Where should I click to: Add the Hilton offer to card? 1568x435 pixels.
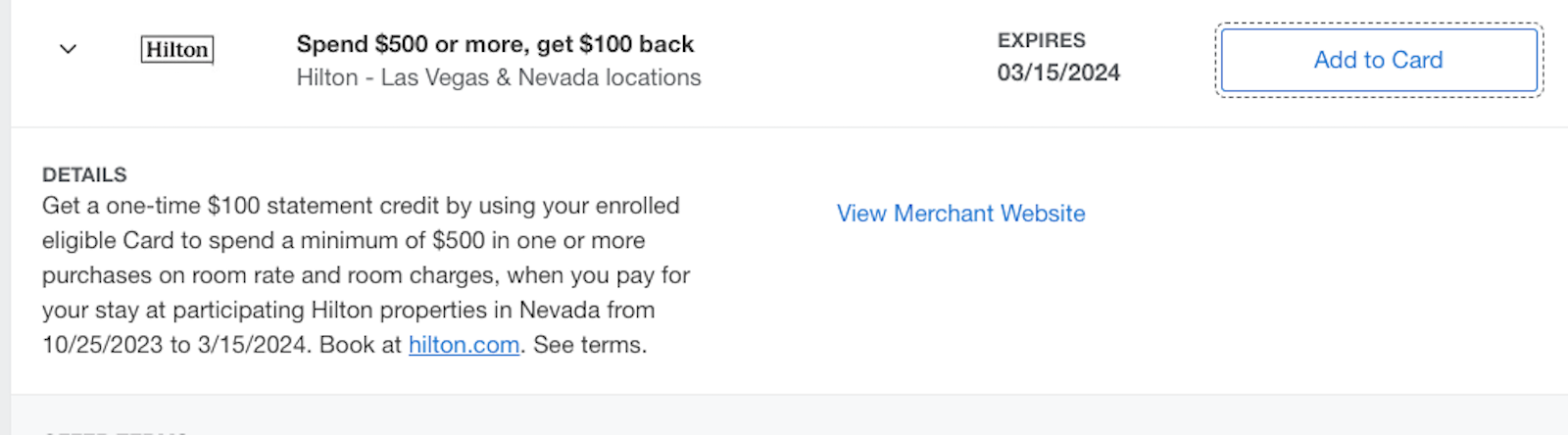[x=1378, y=61]
